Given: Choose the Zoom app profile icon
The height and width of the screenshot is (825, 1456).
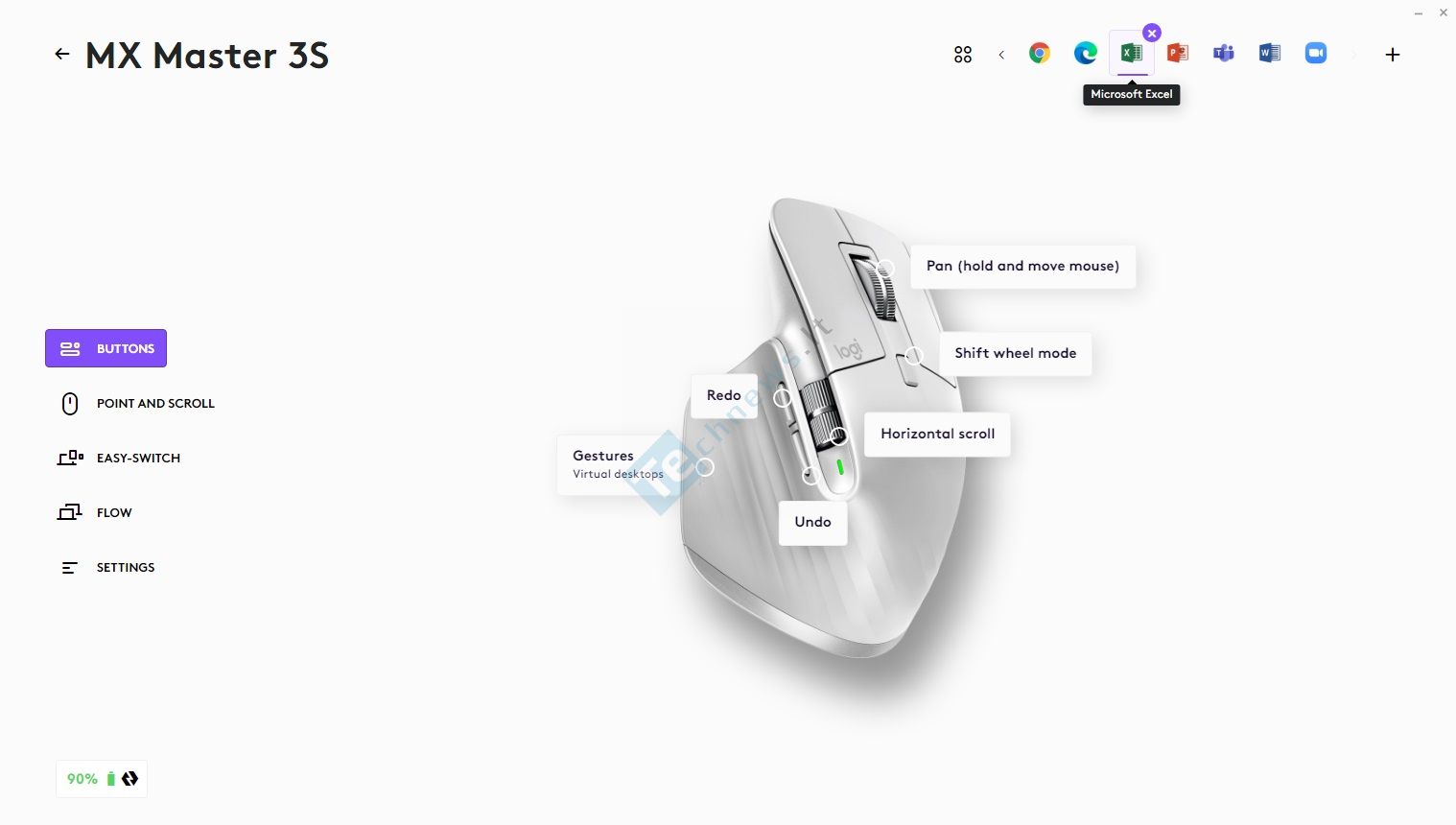Looking at the screenshot, I should [x=1316, y=54].
